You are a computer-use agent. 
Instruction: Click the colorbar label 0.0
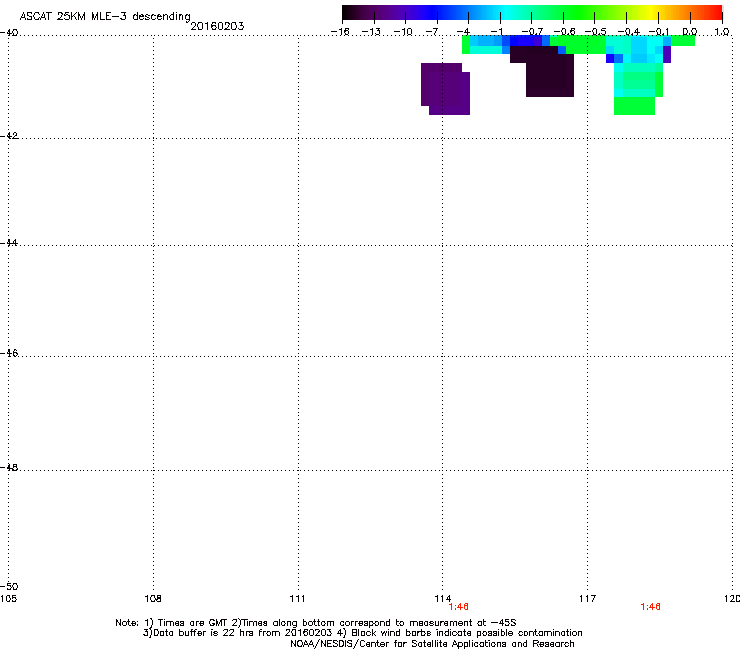click(x=690, y=32)
